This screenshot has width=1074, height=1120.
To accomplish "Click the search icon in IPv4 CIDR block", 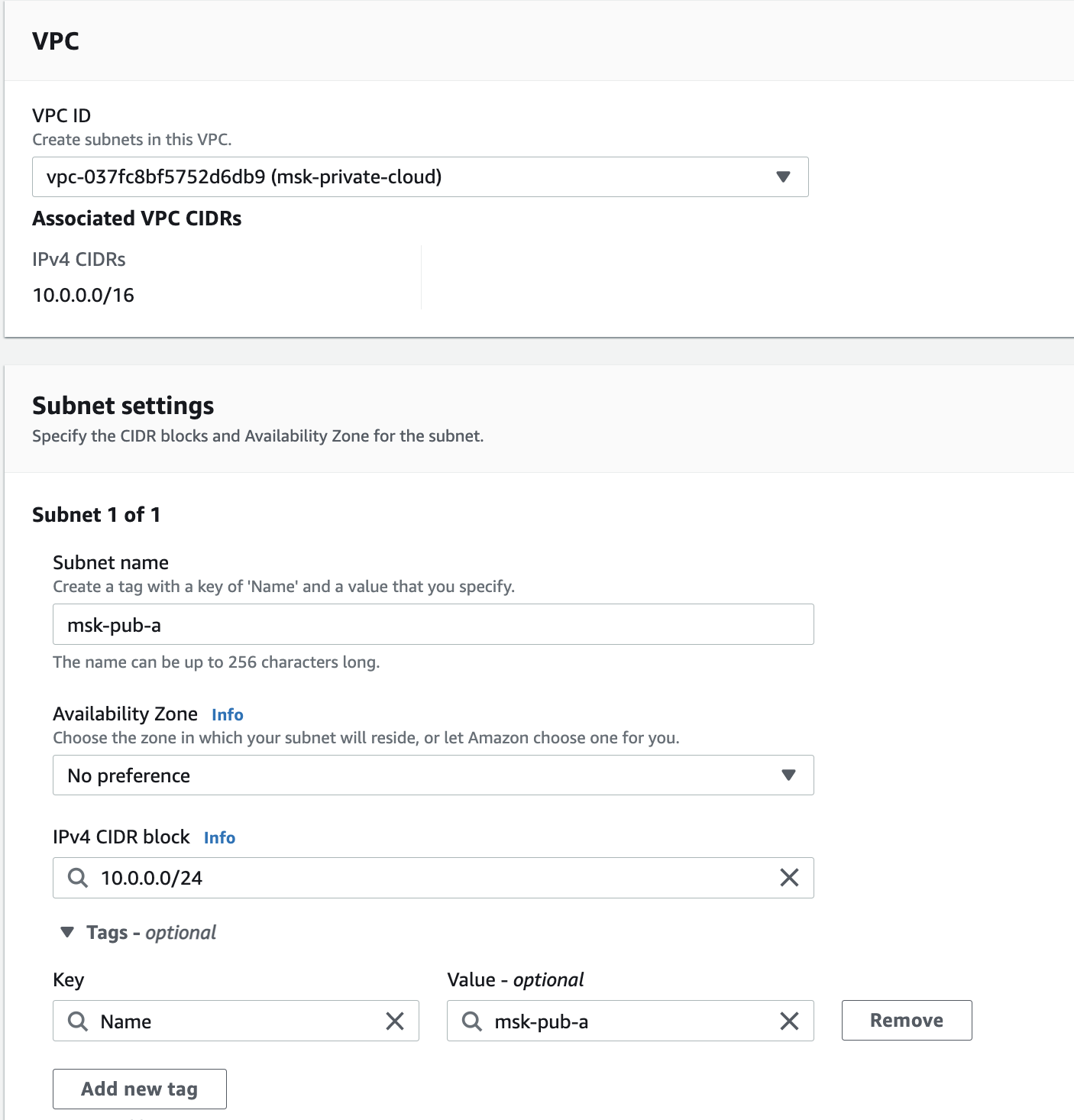I will tap(78, 878).
